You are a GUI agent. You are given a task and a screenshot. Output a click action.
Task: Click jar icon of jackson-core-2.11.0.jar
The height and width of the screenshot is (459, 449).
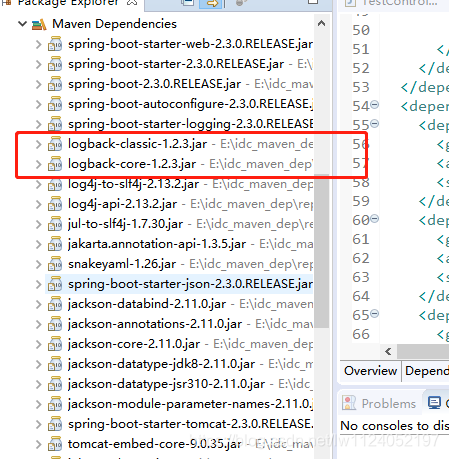point(55,344)
